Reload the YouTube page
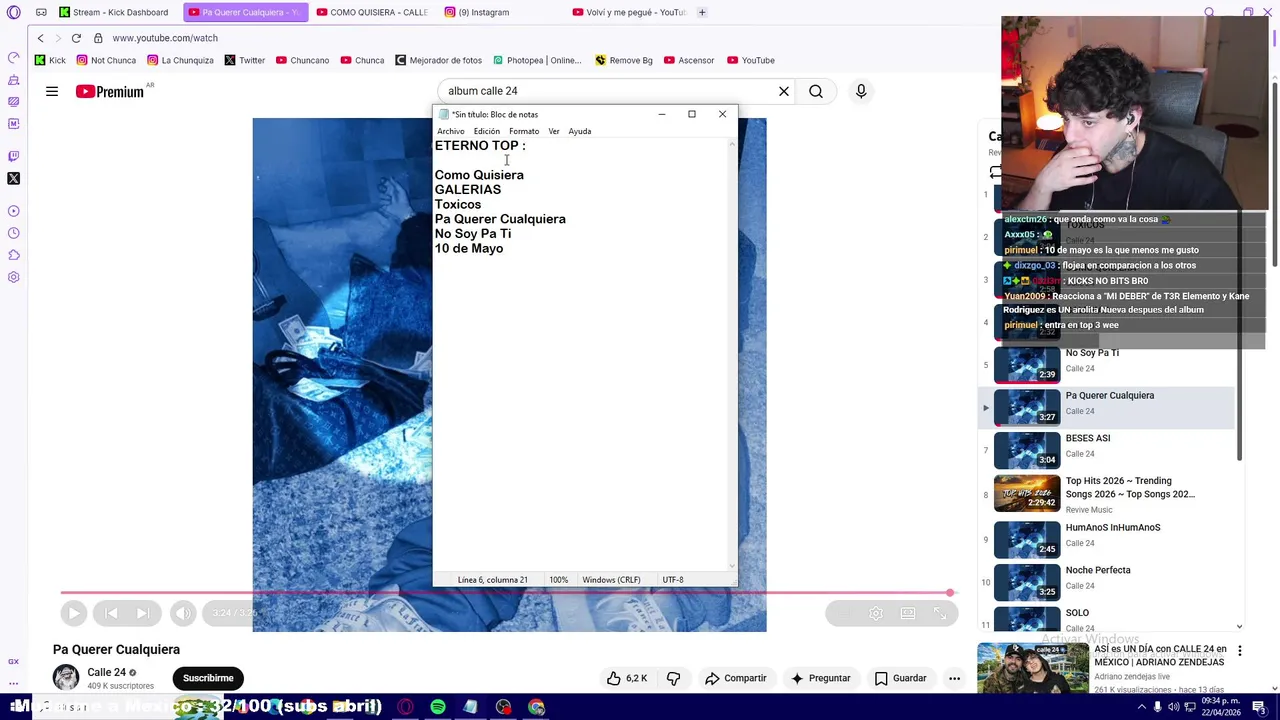Screen dimensions: 1280x720 click(76, 38)
